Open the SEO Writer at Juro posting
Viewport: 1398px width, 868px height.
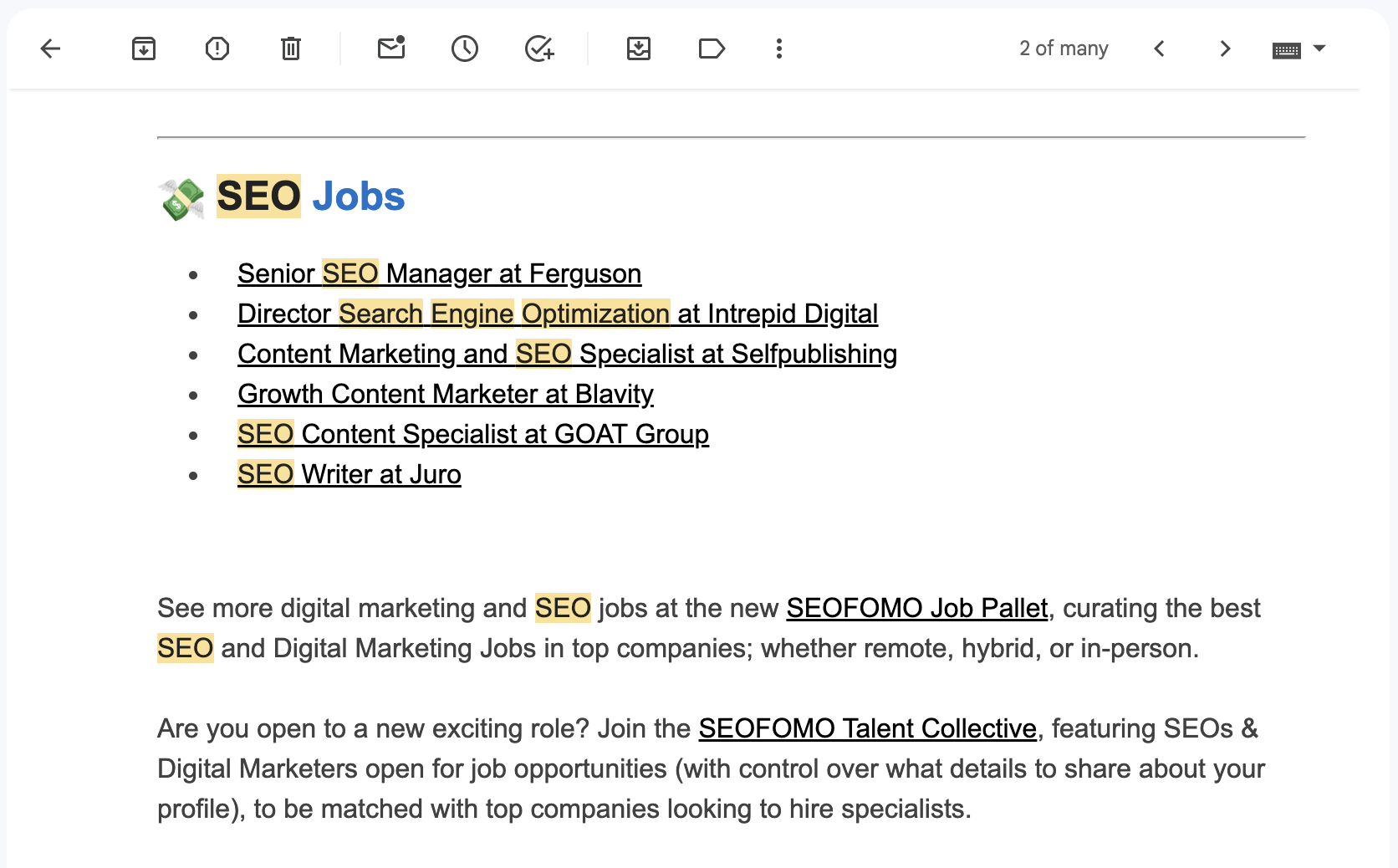pyautogui.click(x=349, y=474)
